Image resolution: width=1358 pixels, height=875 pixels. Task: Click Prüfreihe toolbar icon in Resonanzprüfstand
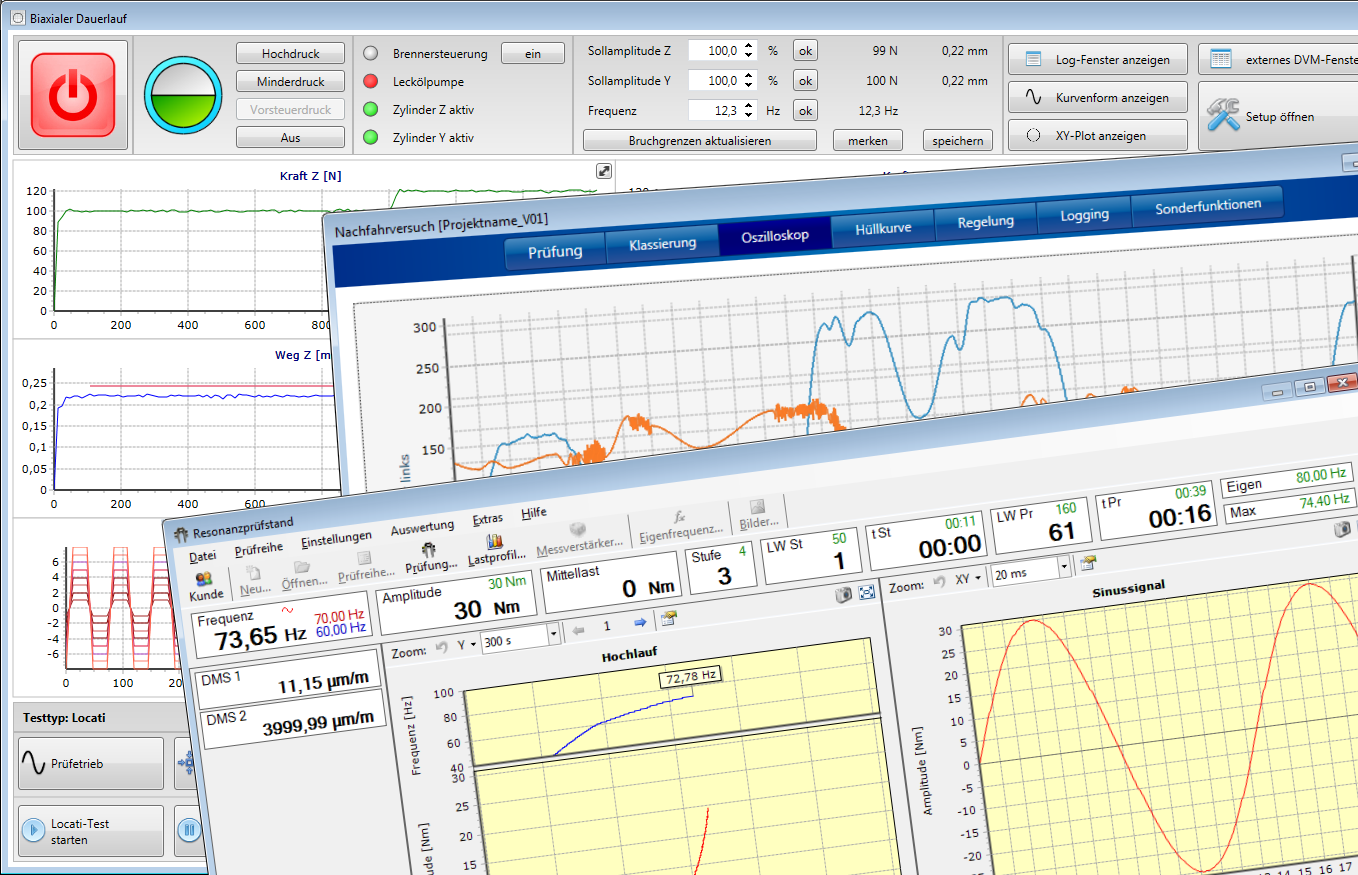click(364, 558)
